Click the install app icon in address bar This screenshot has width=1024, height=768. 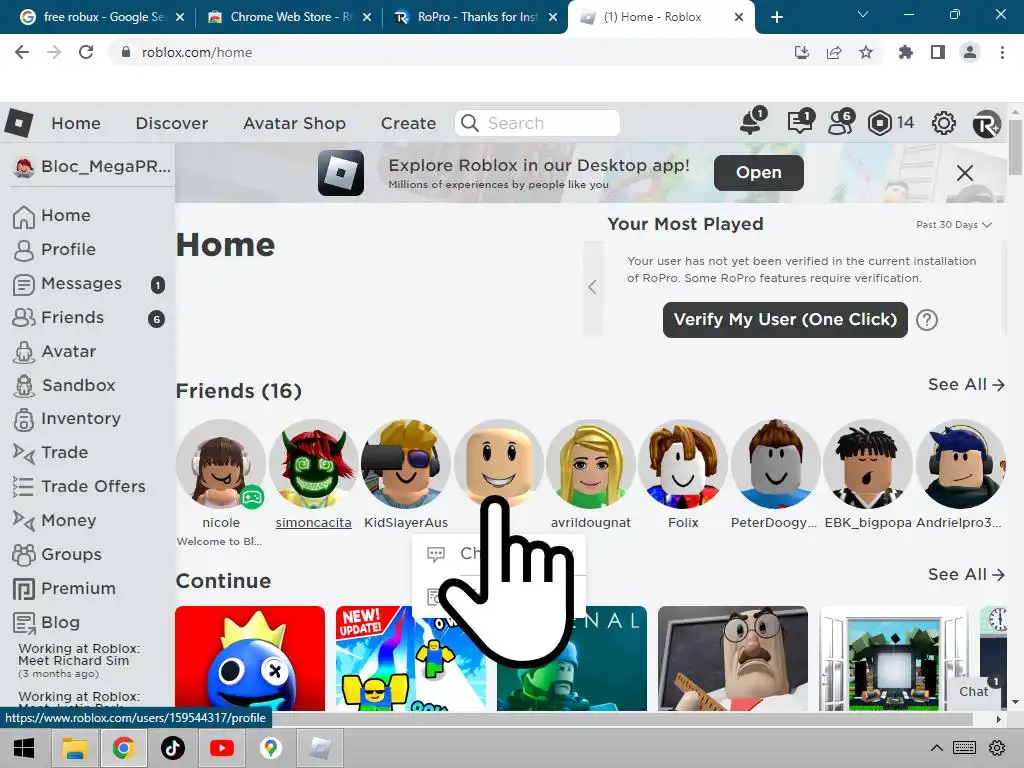pos(801,52)
